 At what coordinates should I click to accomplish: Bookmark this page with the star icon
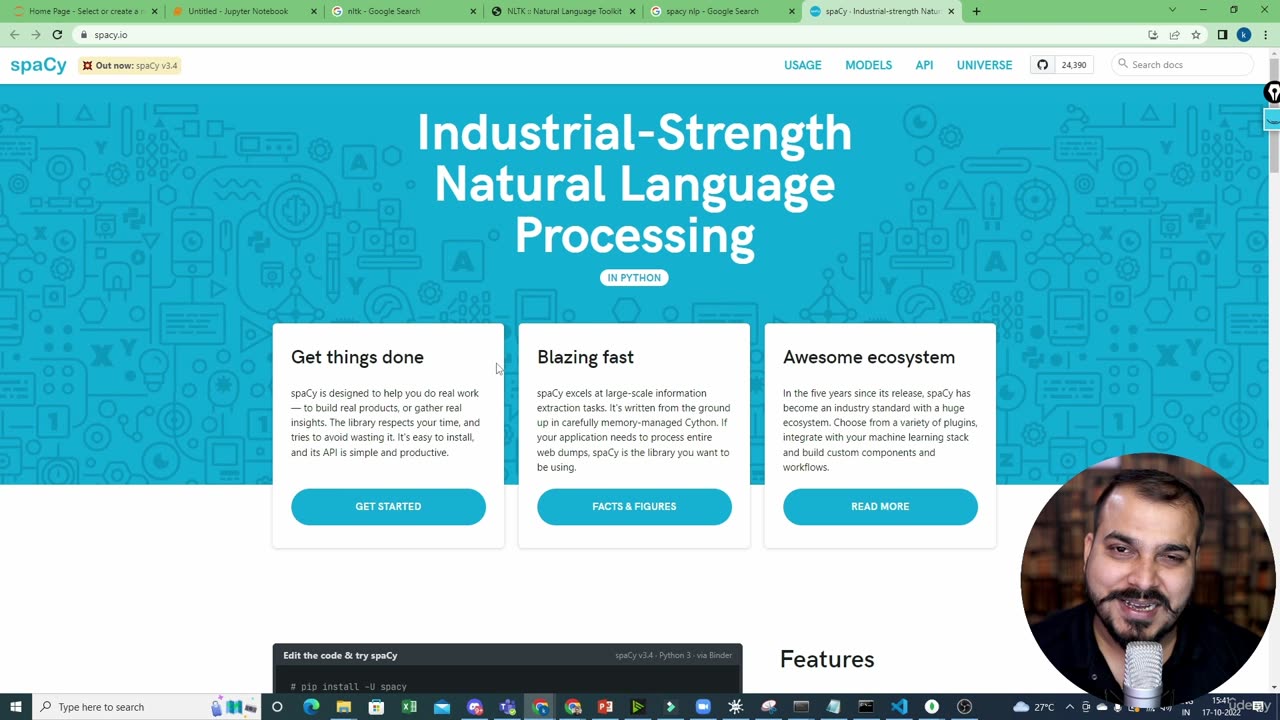[1195, 34]
